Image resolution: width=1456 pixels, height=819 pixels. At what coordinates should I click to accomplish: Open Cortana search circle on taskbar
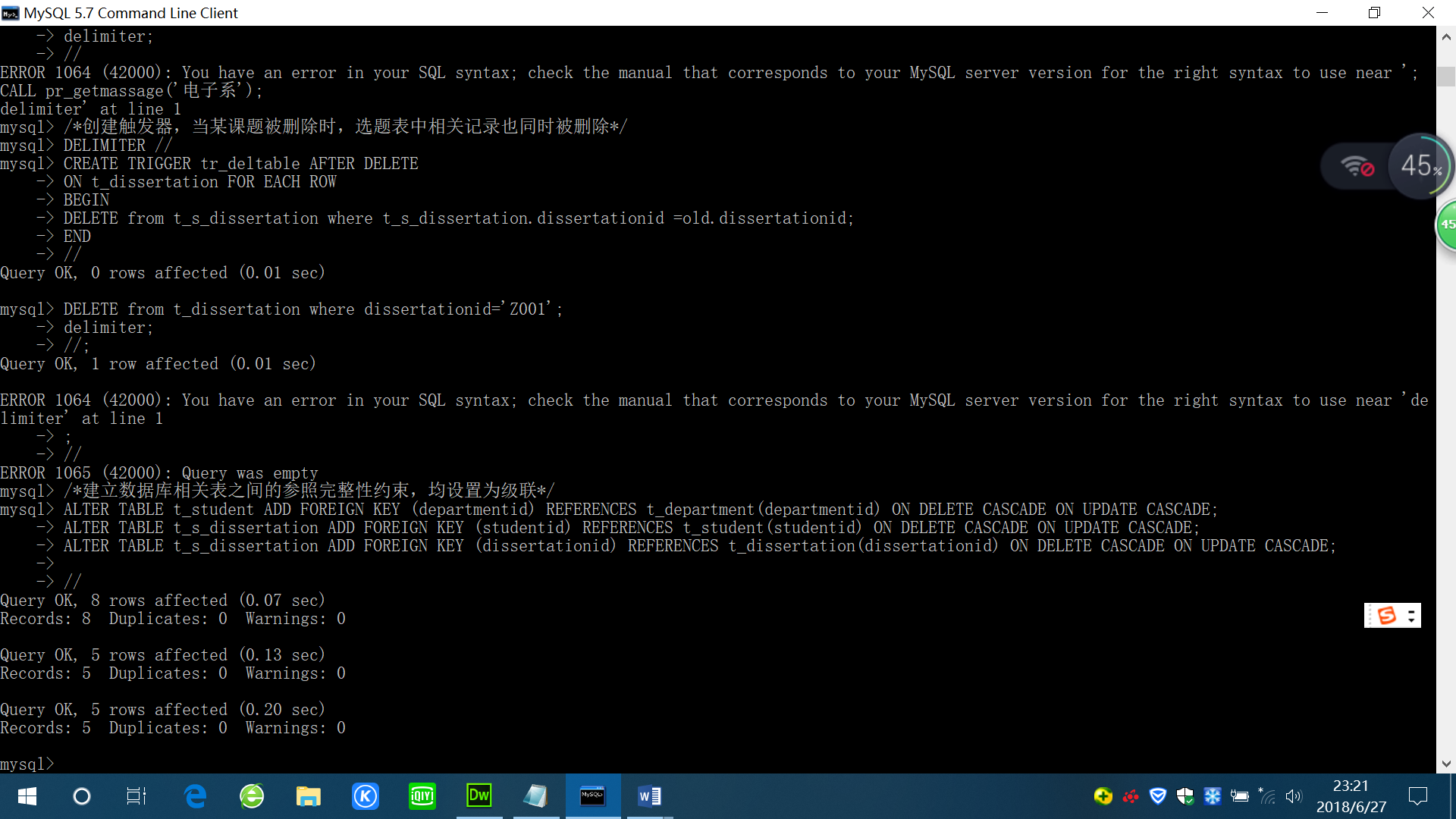point(82,796)
